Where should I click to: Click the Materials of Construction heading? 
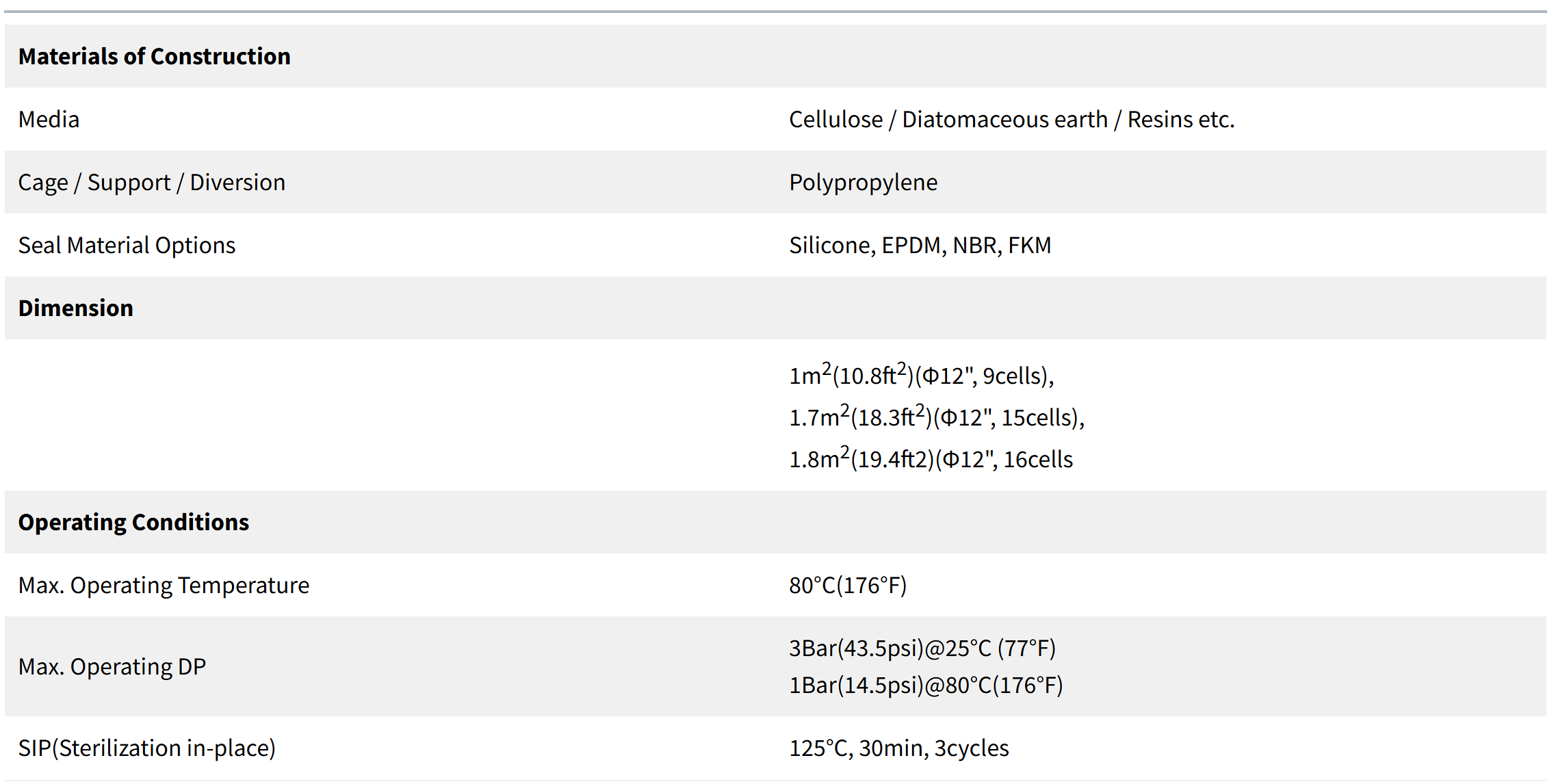pos(155,56)
